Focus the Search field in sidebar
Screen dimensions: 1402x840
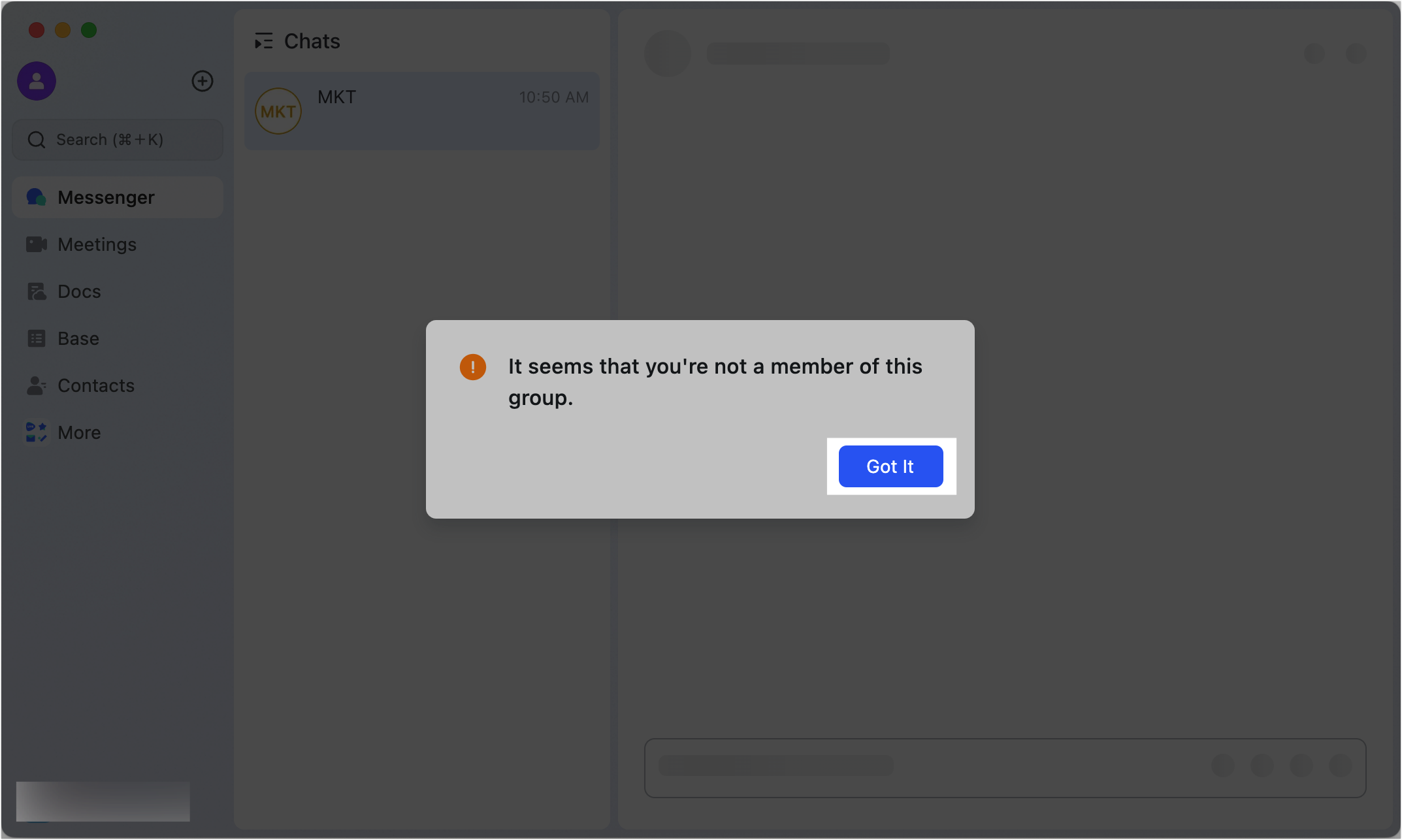118,140
